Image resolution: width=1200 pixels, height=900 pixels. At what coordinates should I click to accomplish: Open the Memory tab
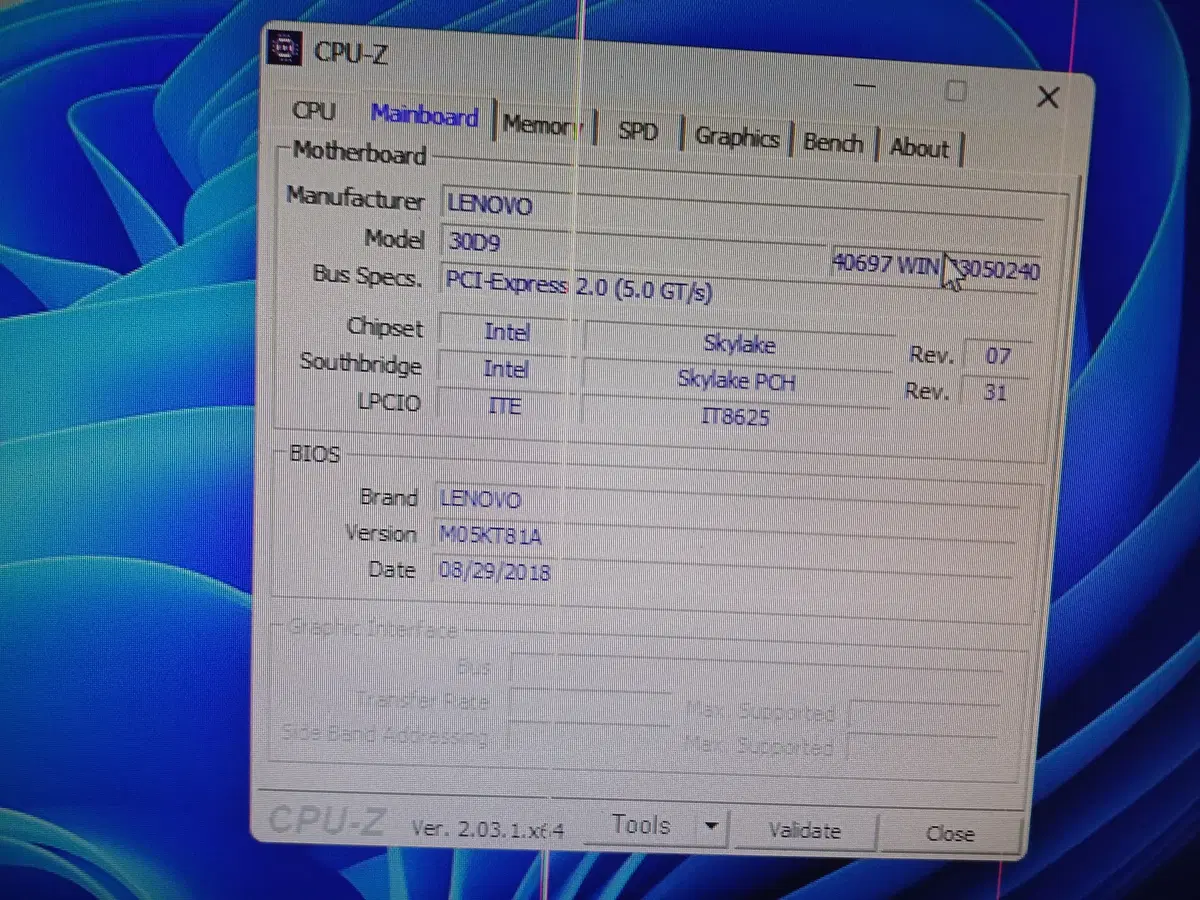point(541,126)
